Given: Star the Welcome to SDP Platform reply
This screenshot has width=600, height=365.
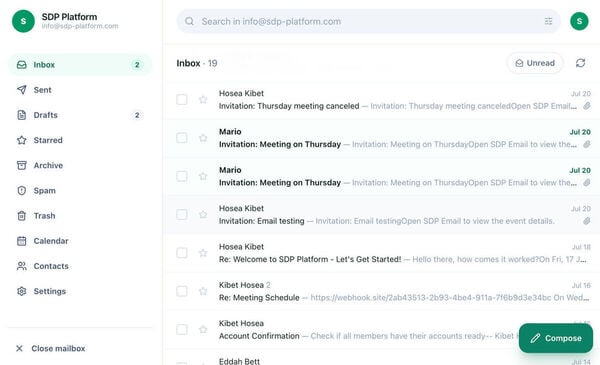Looking at the screenshot, I should pos(203,253).
